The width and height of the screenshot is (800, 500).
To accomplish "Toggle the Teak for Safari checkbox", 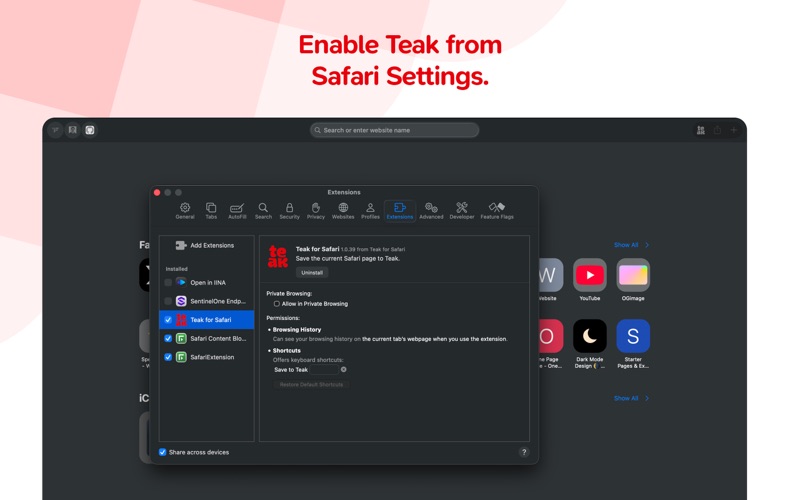I will click(x=168, y=320).
